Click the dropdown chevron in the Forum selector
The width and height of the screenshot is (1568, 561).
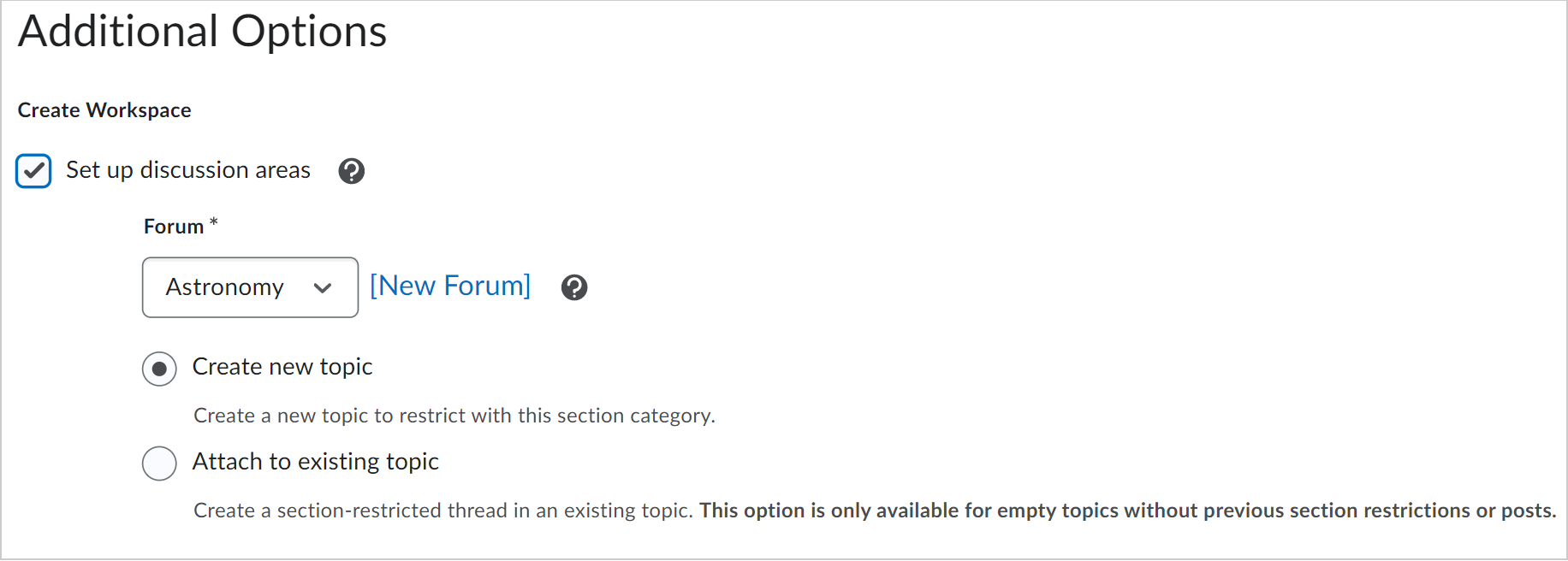pos(324,288)
